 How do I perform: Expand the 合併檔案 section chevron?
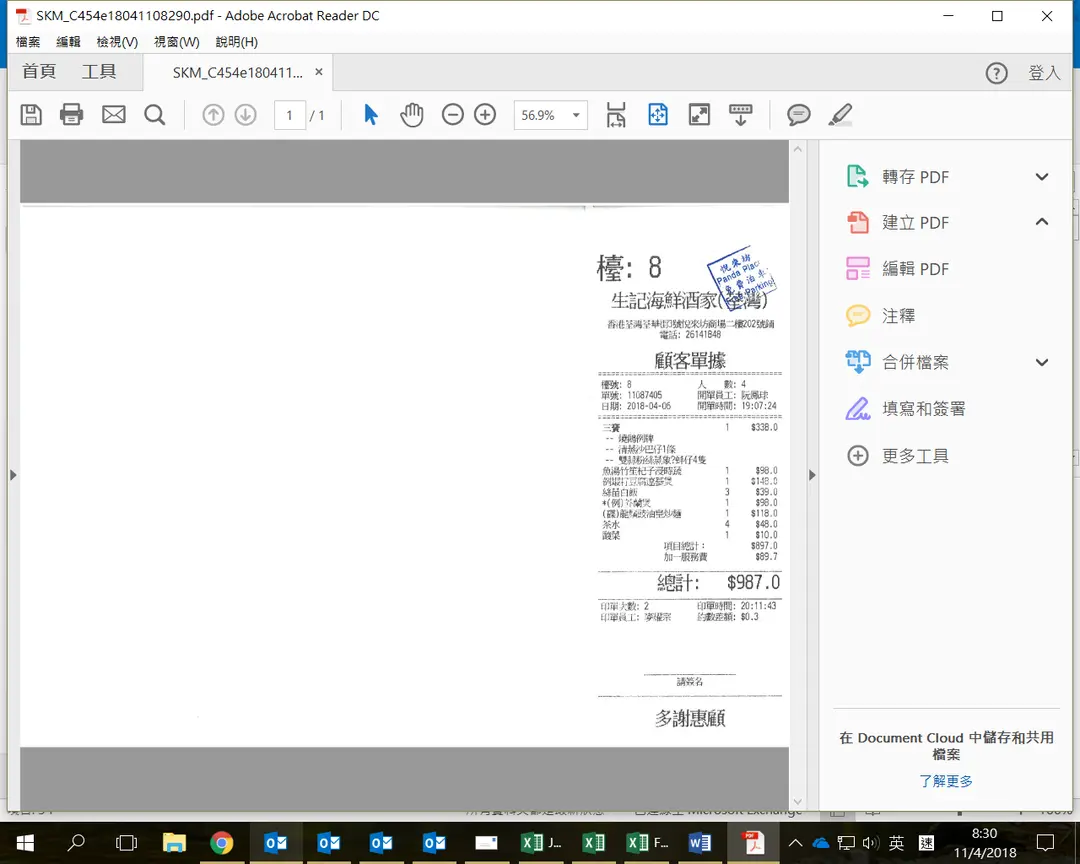tap(1041, 363)
